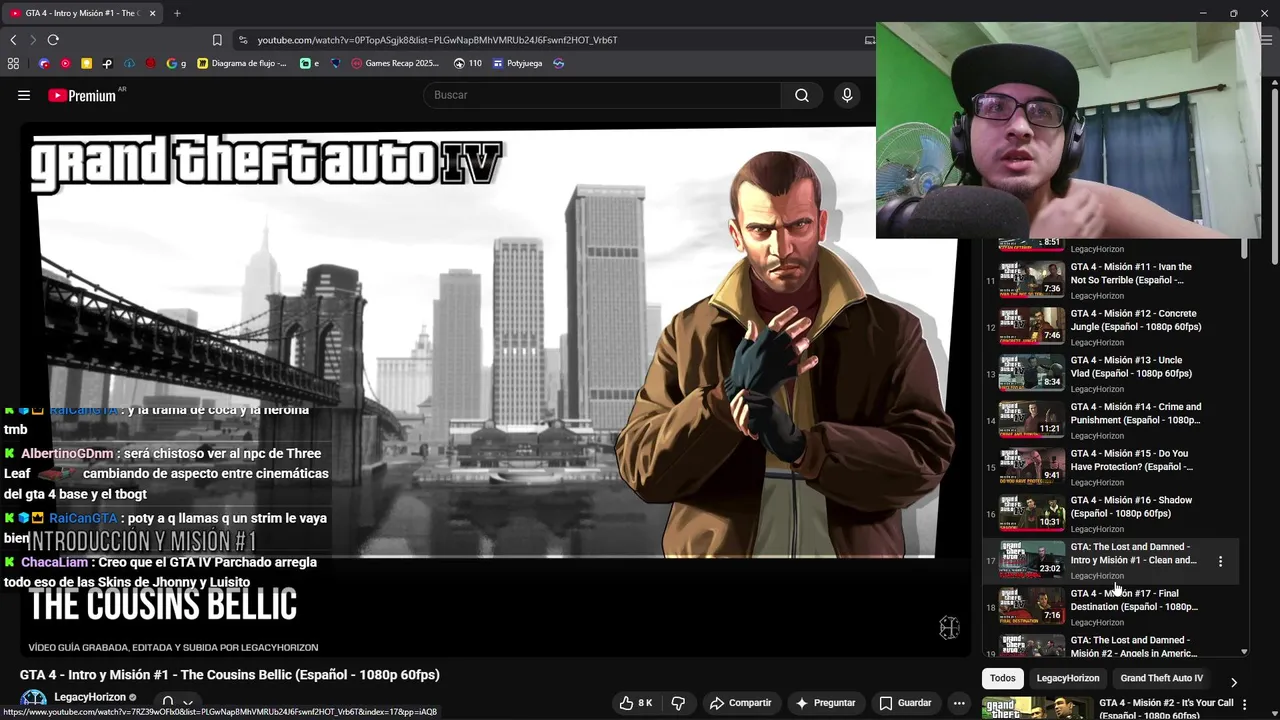1280x720 pixels.
Task: Open the yellow bookmark icon
Action: 87,63
